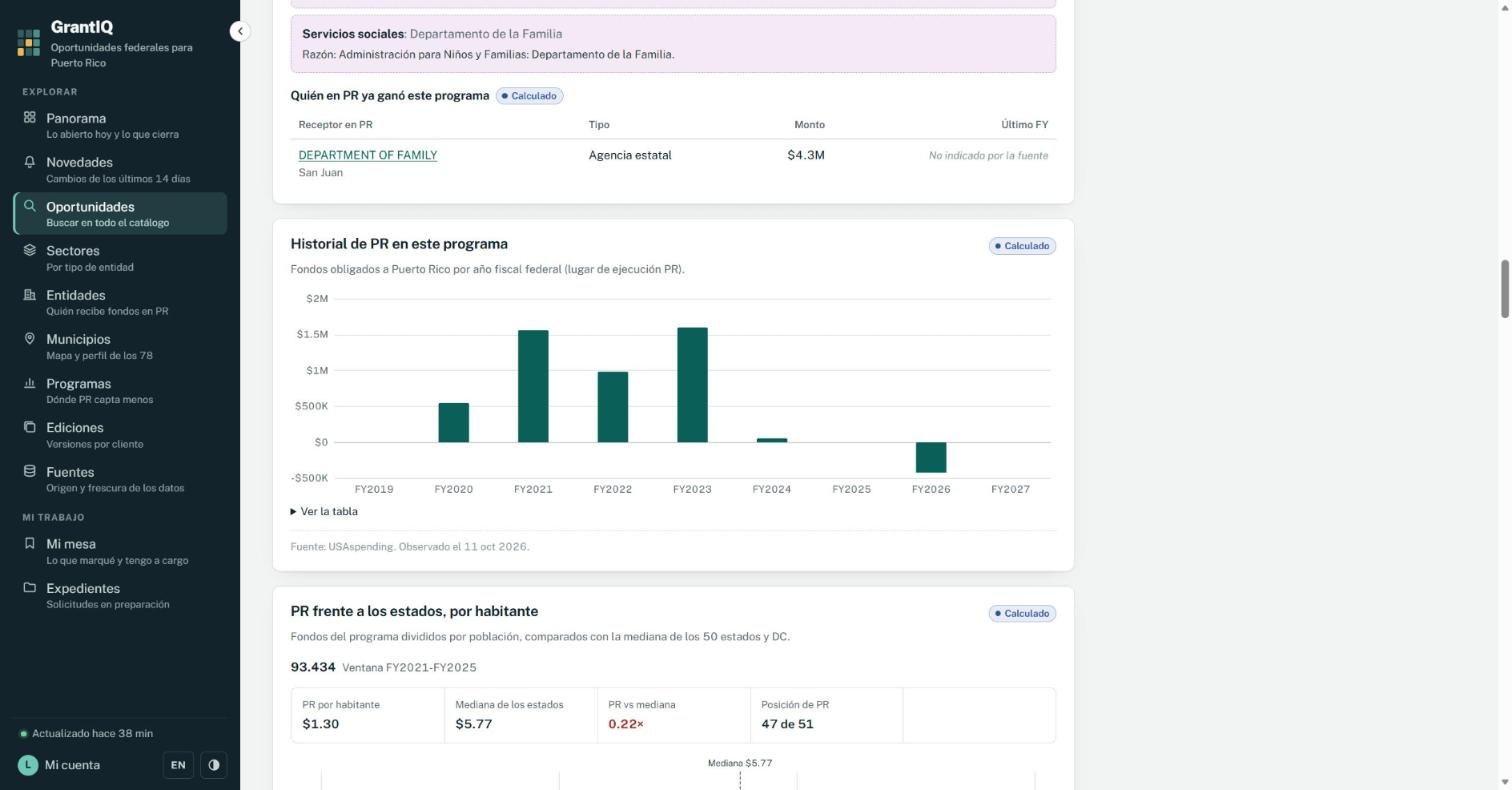The width and height of the screenshot is (1512, 790).
Task: Click the Ediciones copy icon
Action: click(x=30, y=426)
